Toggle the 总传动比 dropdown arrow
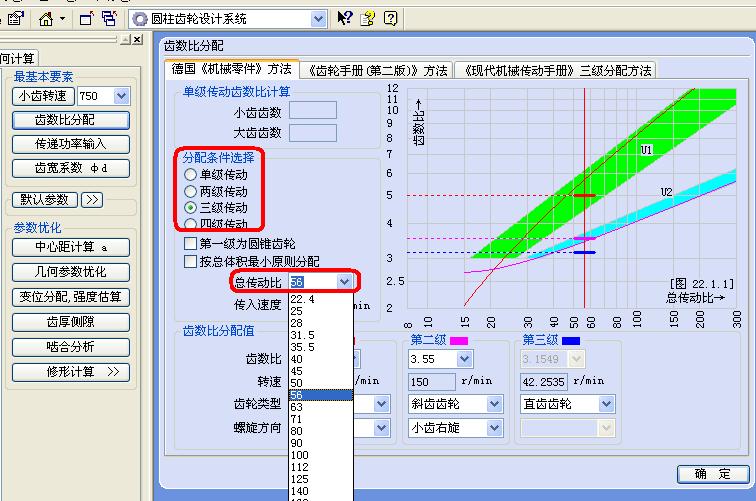 point(344,282)
